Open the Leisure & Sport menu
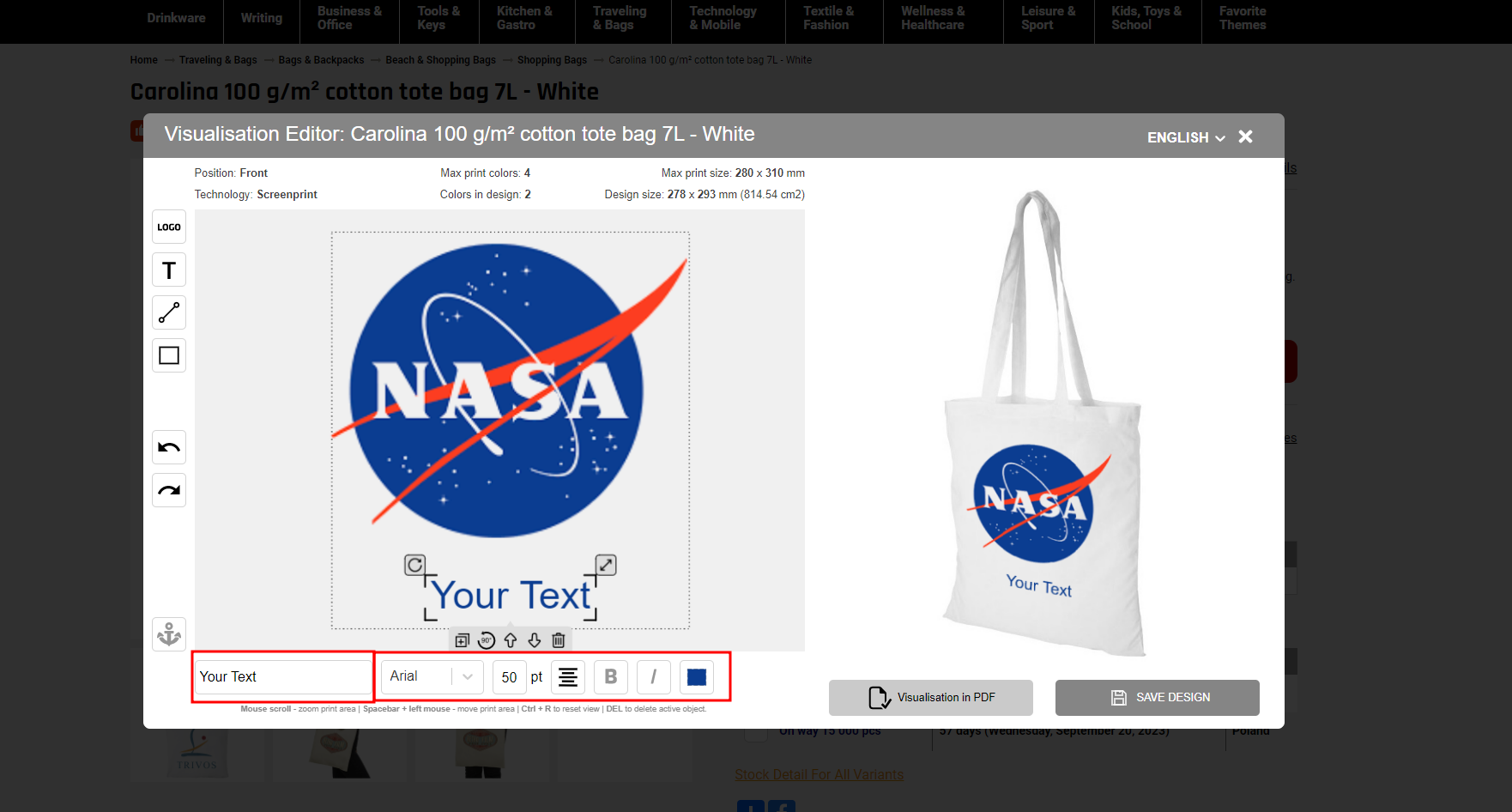 point(1049,18)
